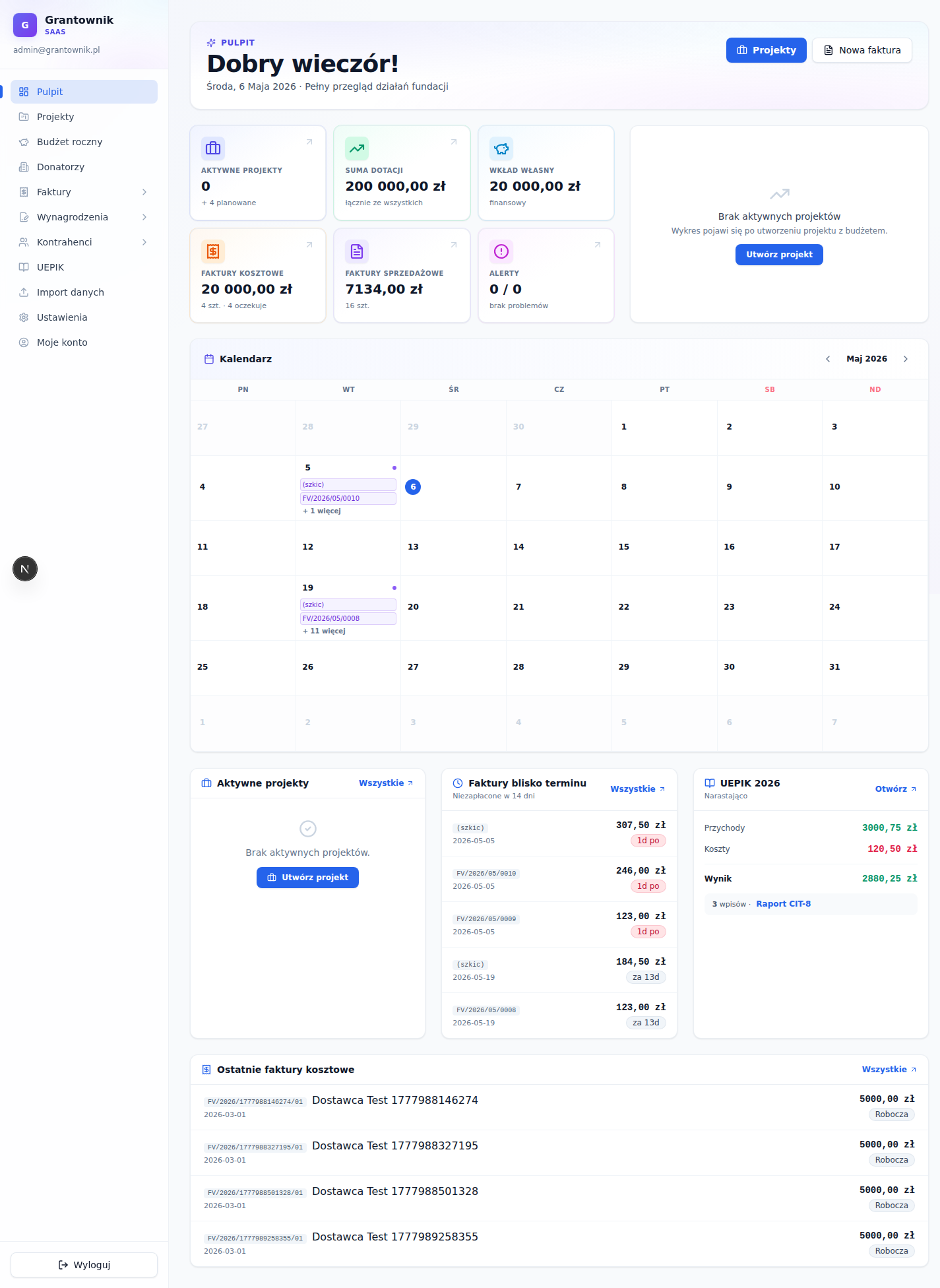This screenshot has height=1288, width=940.
Task: Click the briefcase icon by Aktywne projekty heading
Action: (x=206, y=783)
